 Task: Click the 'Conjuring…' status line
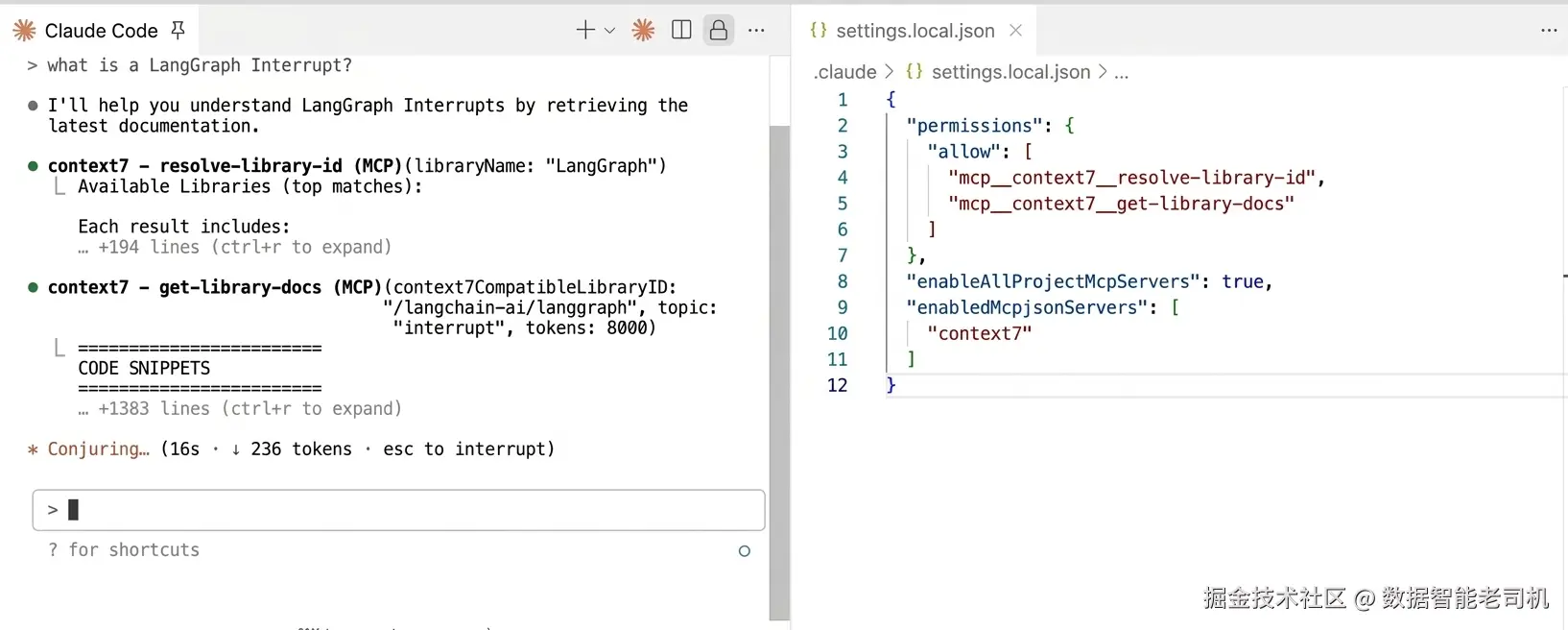[291, 448]
